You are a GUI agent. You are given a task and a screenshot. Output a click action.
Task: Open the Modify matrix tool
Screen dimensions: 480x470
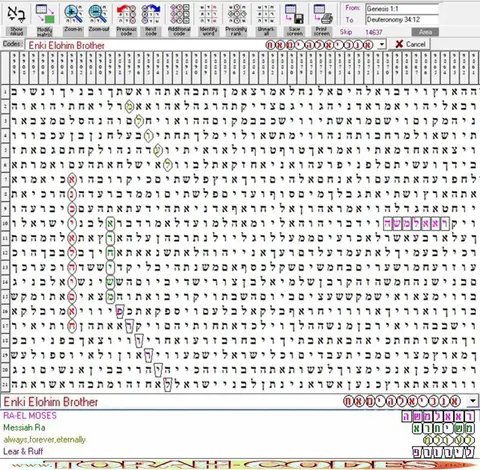pos(45,19)
